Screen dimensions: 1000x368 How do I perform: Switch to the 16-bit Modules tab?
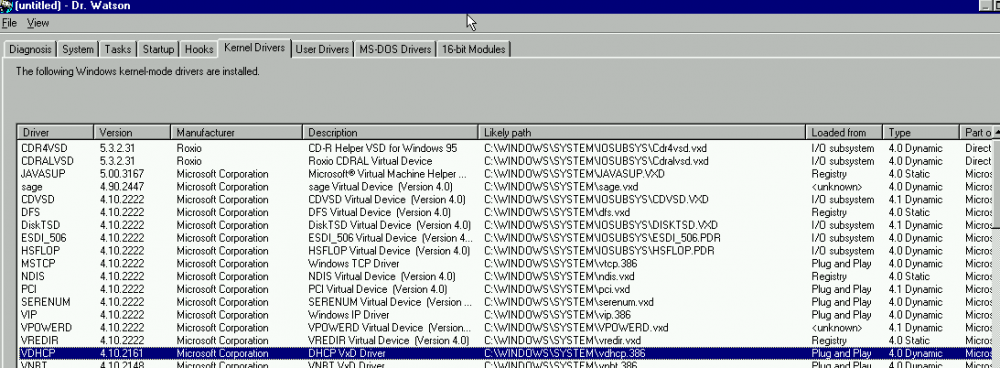tap(473, 49)
